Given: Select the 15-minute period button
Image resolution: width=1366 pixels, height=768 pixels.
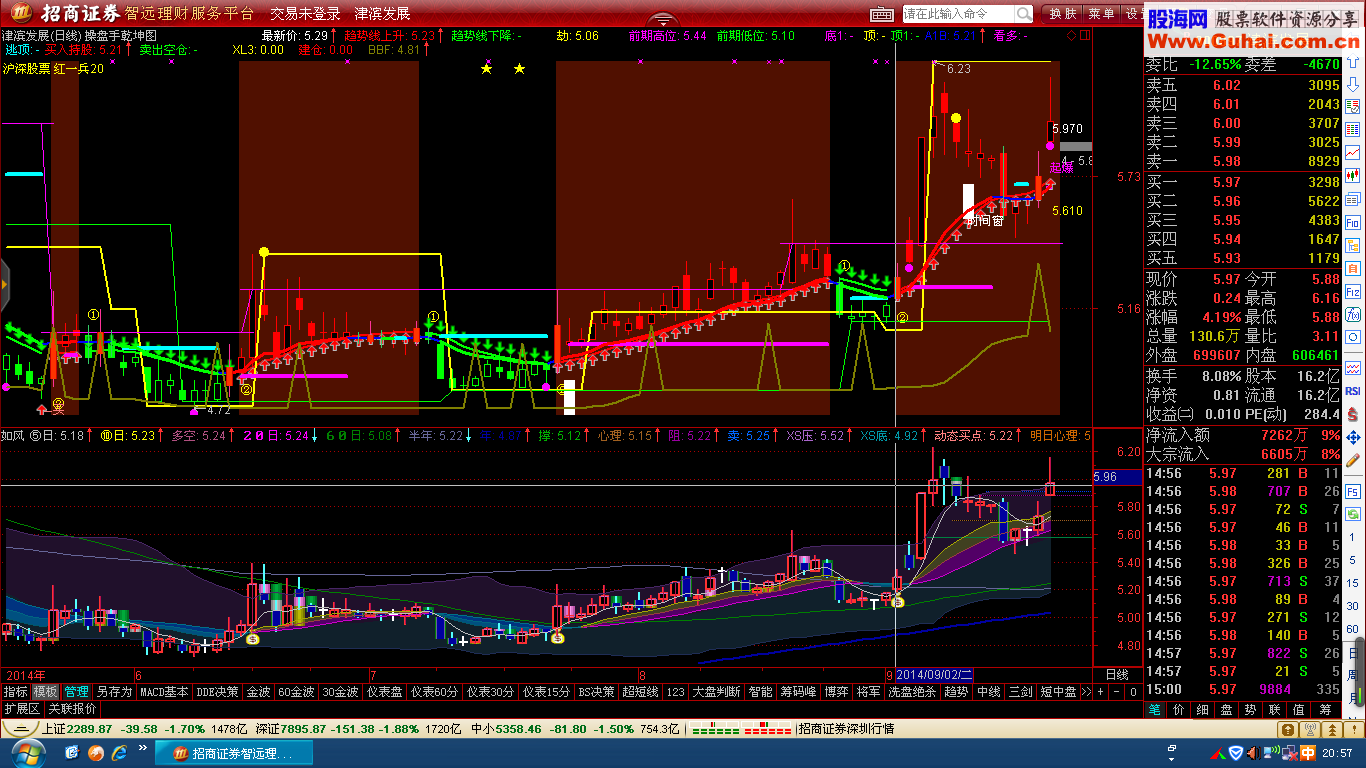Looking at the screenshot, I should coord(1352,582).
